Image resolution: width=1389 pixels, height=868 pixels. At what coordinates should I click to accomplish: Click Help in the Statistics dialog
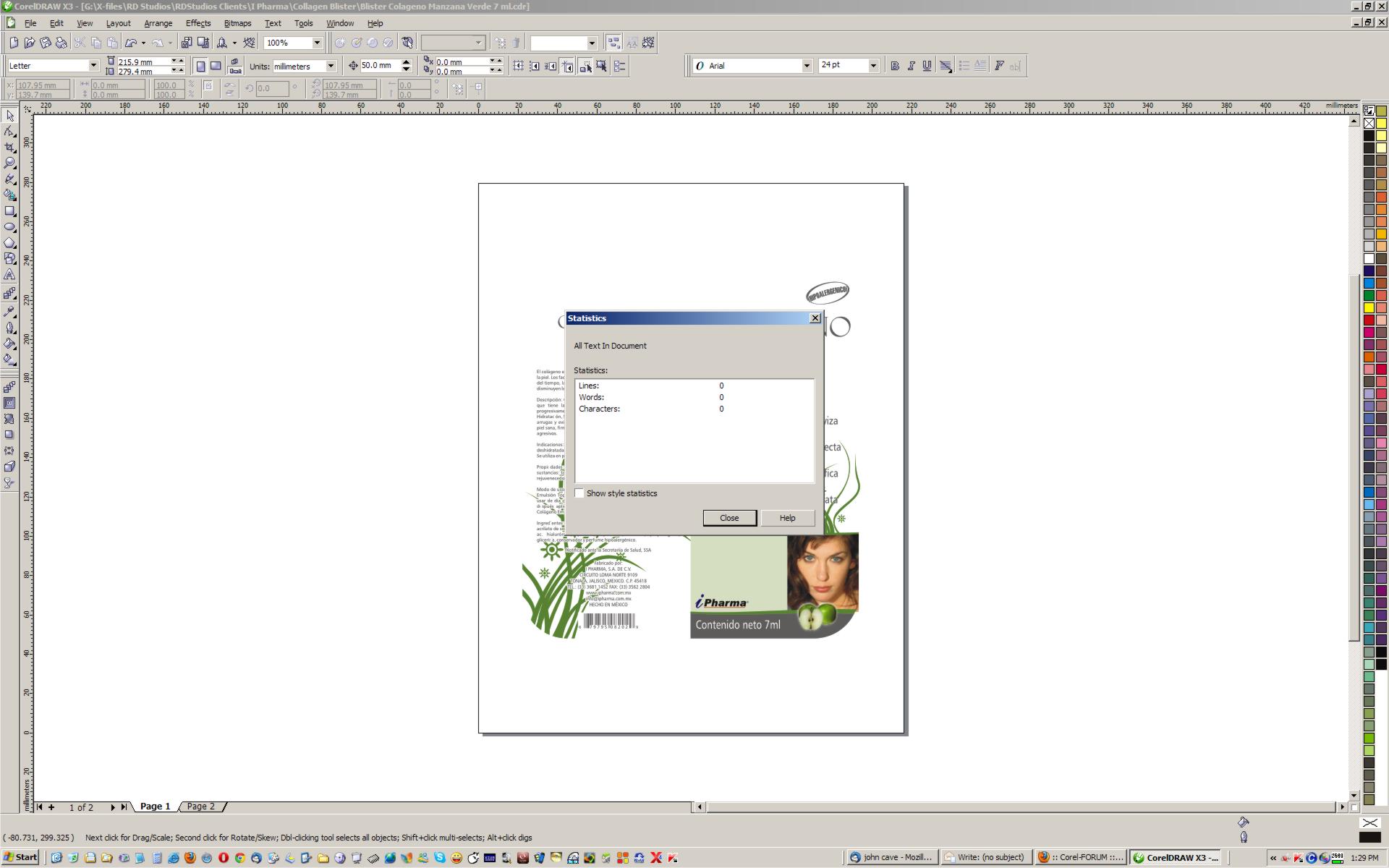(787, 518)
